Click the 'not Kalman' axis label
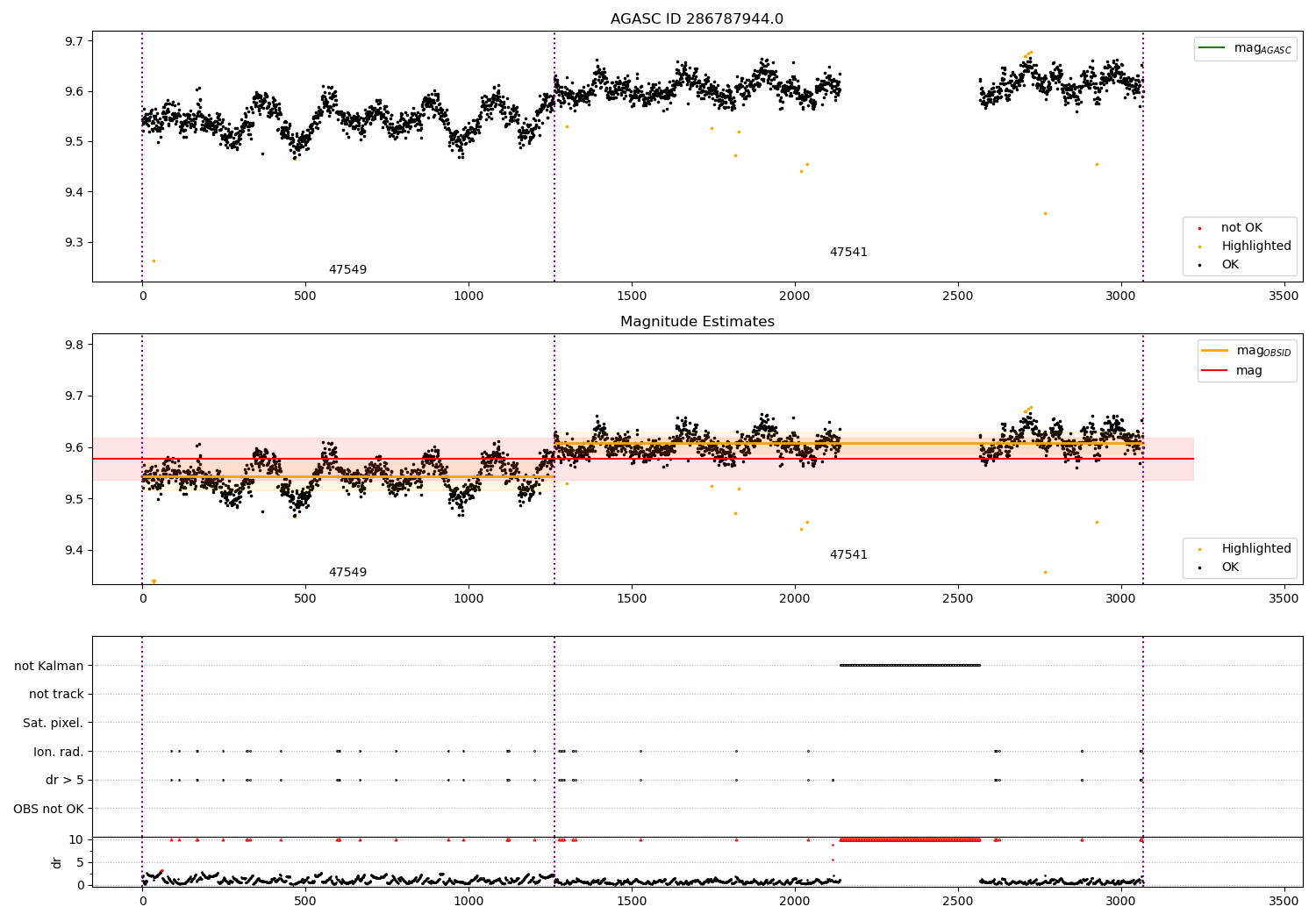 (49, 666)
